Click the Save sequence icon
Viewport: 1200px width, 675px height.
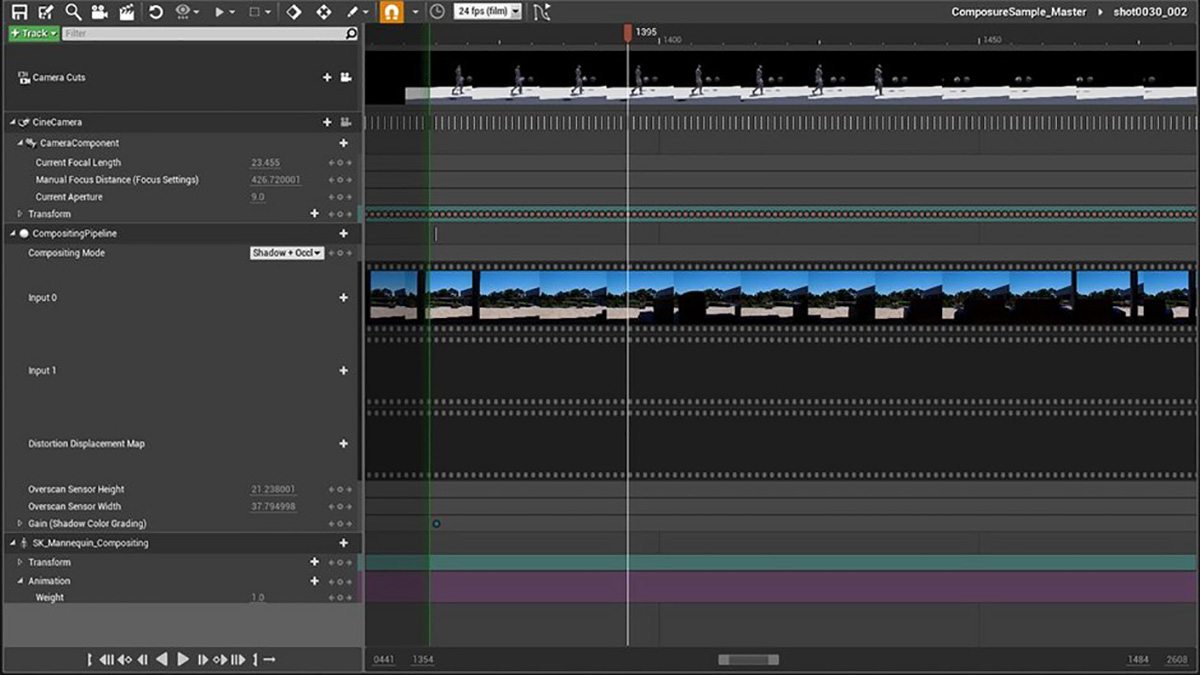pos(19,12)
